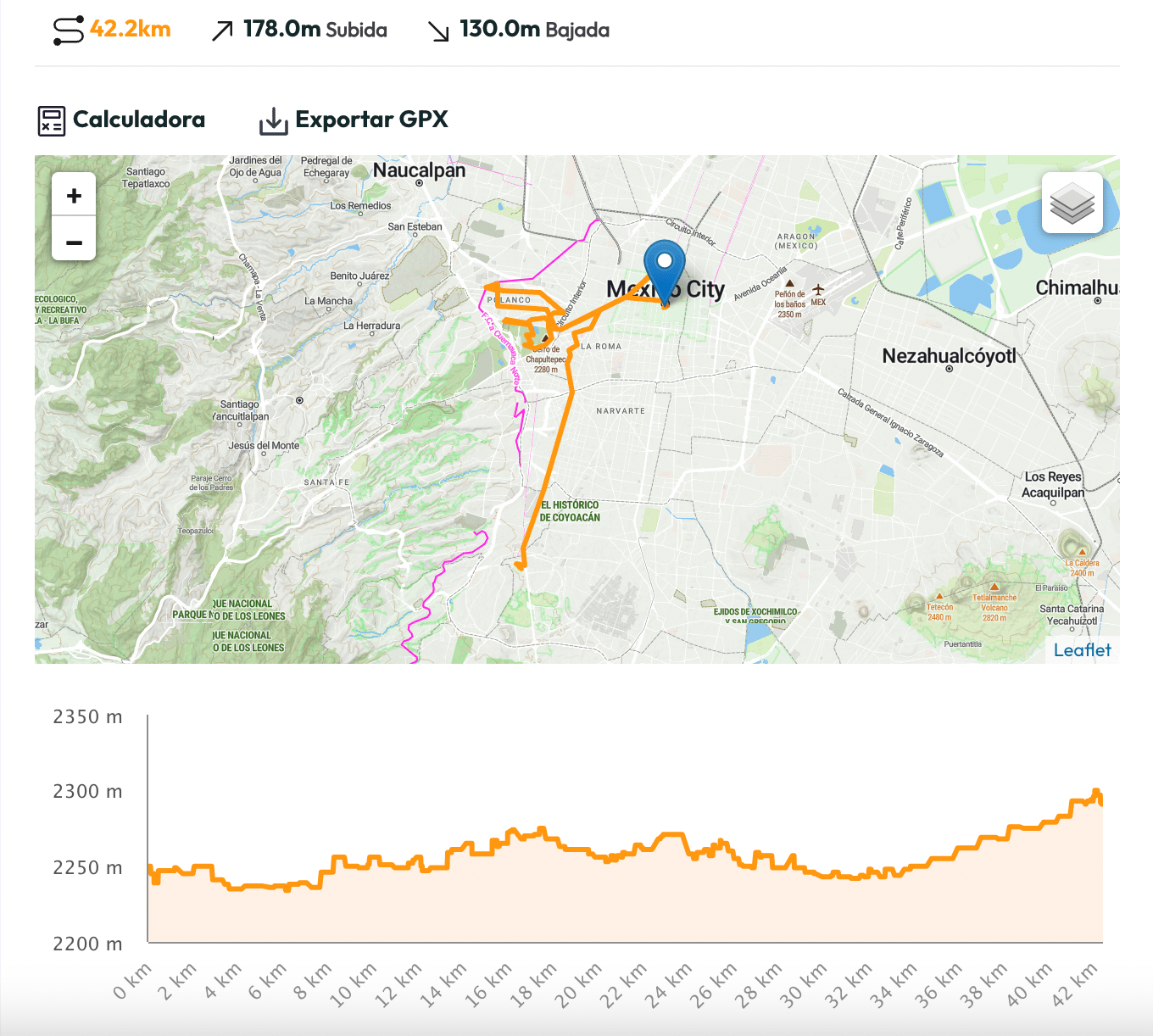Click elevation chart at 18 km peak

click(x=542, y=829)
